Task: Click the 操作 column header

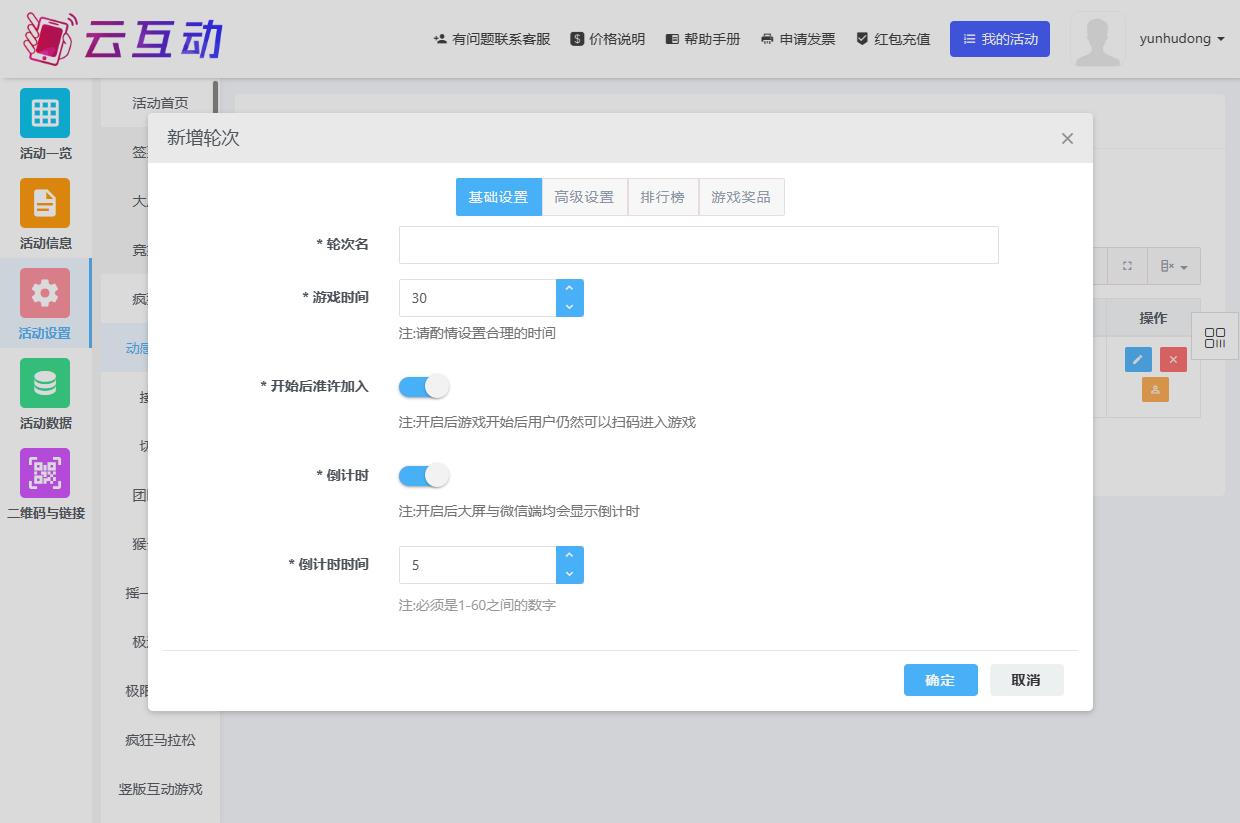Action: tap(1153, 318)
